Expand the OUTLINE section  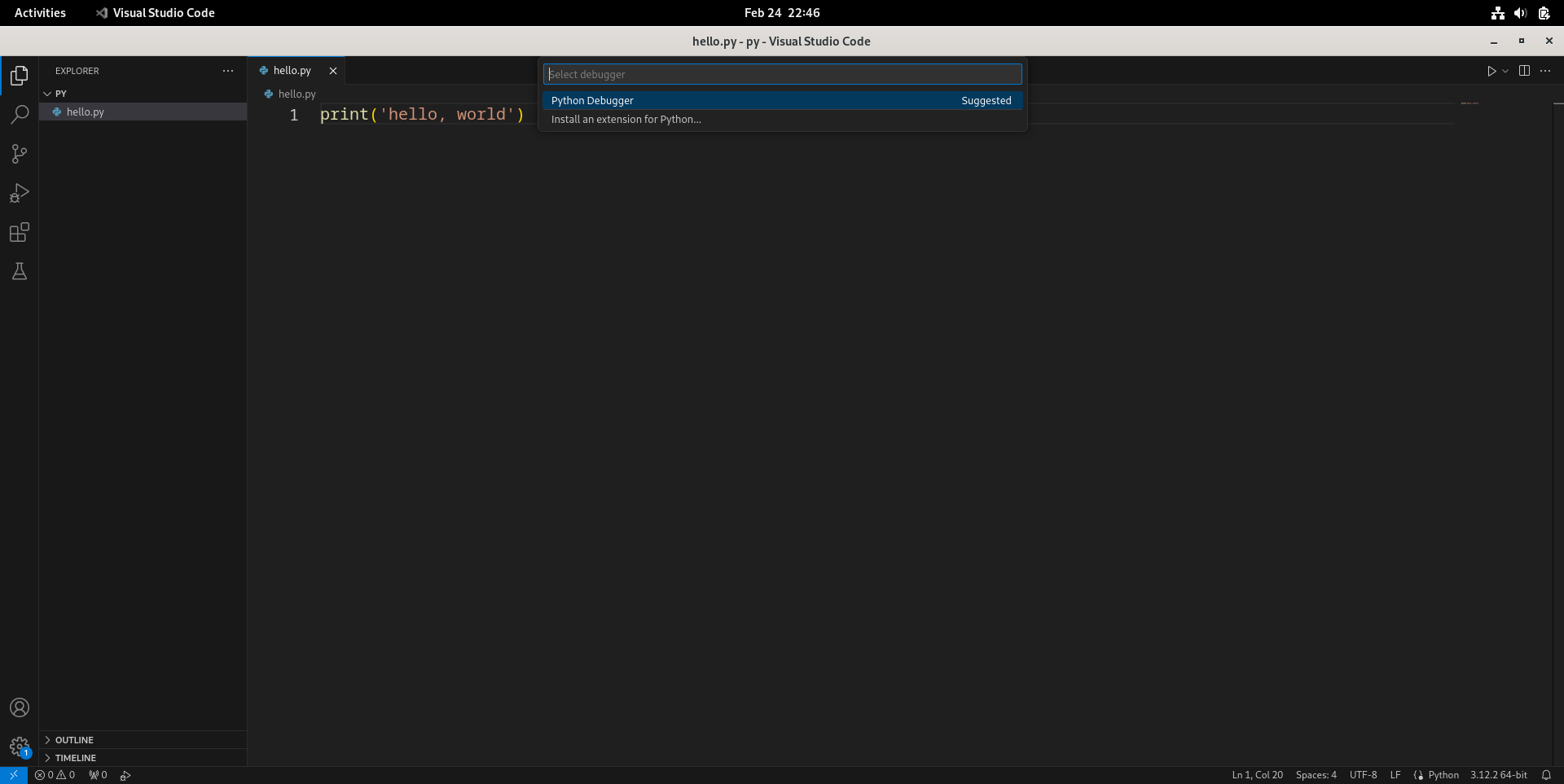click(143, 740)
